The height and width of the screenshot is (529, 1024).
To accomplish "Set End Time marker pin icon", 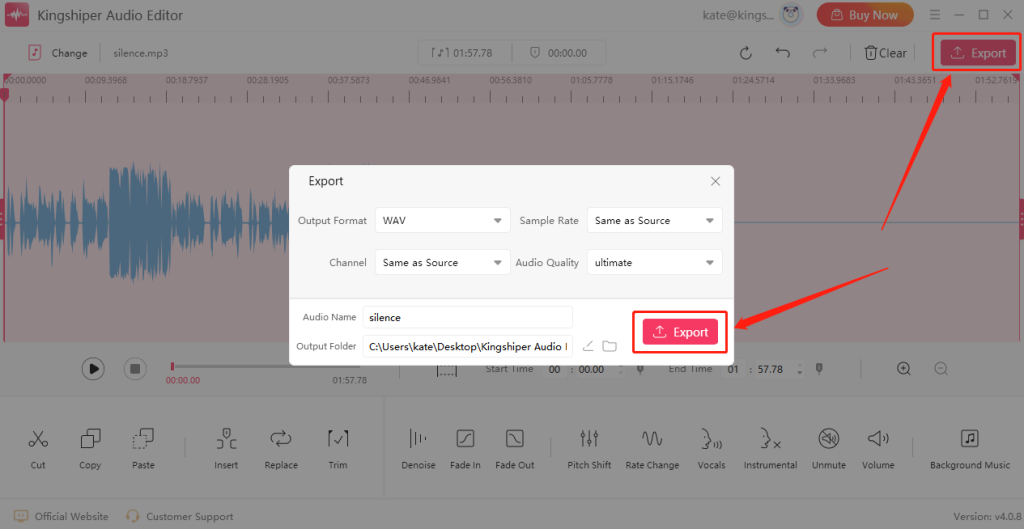I will click(x=819, y=369).
